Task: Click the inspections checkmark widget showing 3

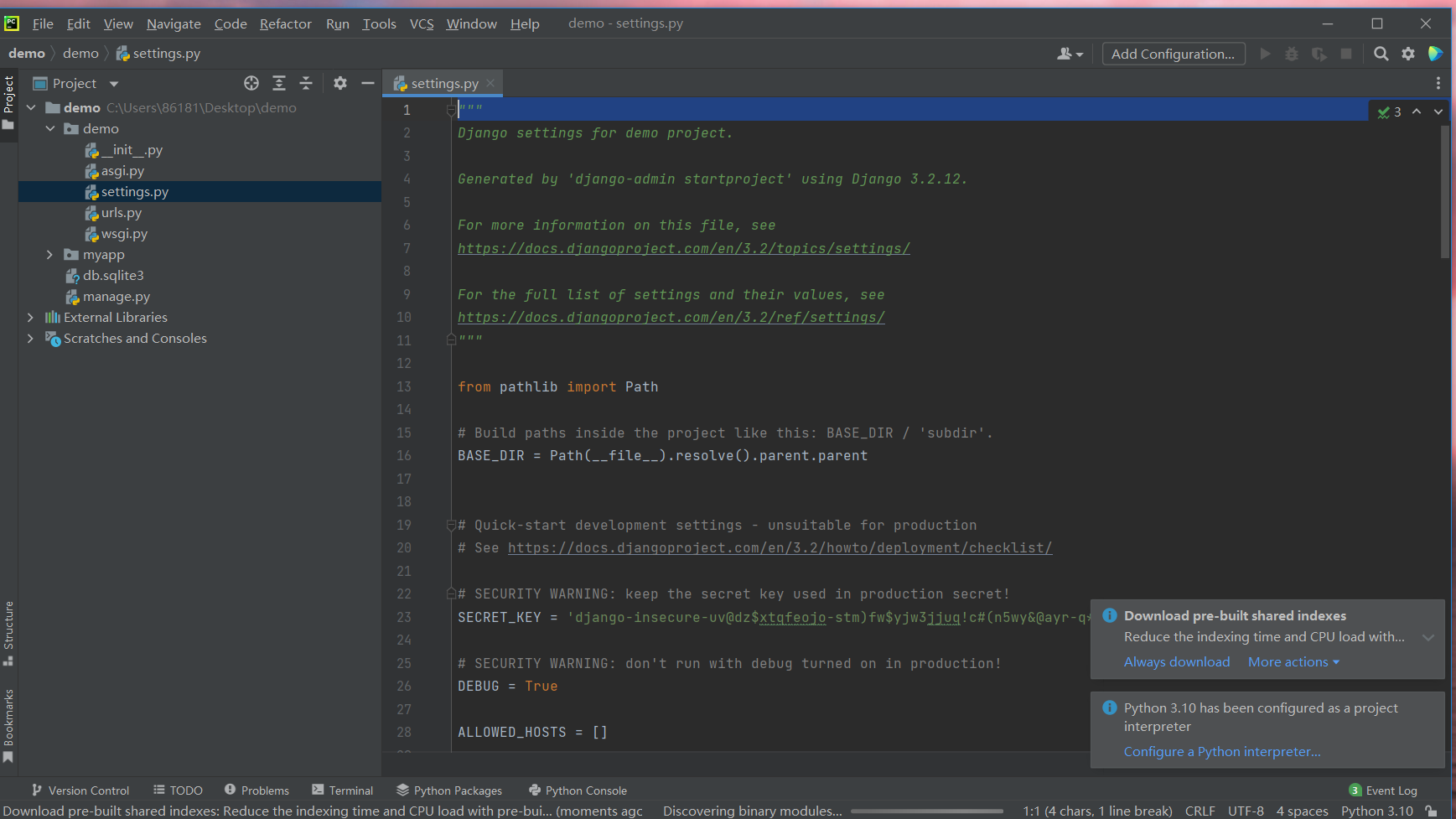Action: 1389,111
